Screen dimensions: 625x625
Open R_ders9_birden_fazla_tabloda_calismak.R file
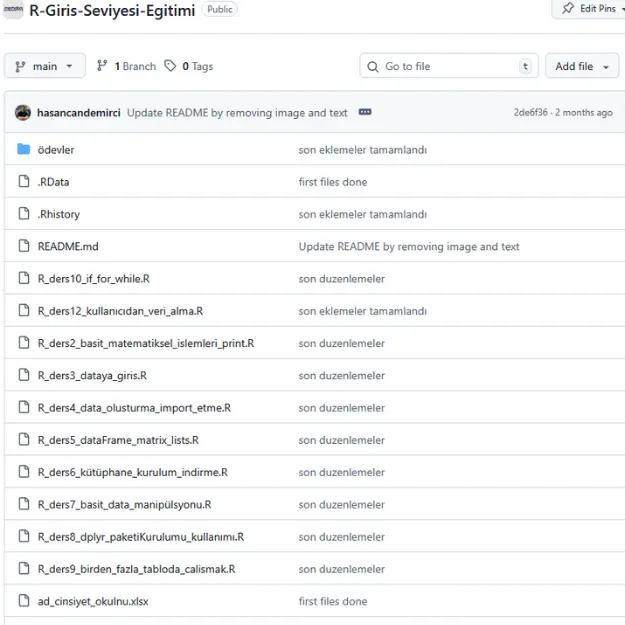click(x=136, y=570)
